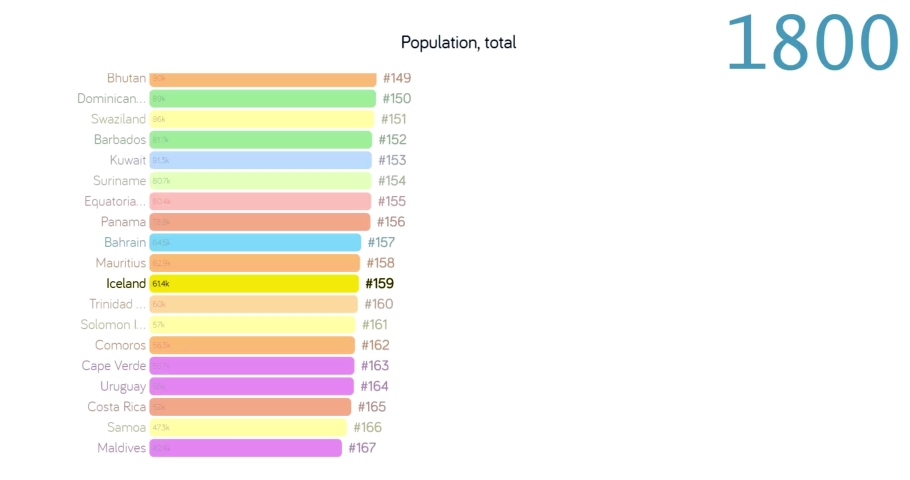Click the Costa Rica label
The height and width of the screenshot is (480, 910).
116,407
